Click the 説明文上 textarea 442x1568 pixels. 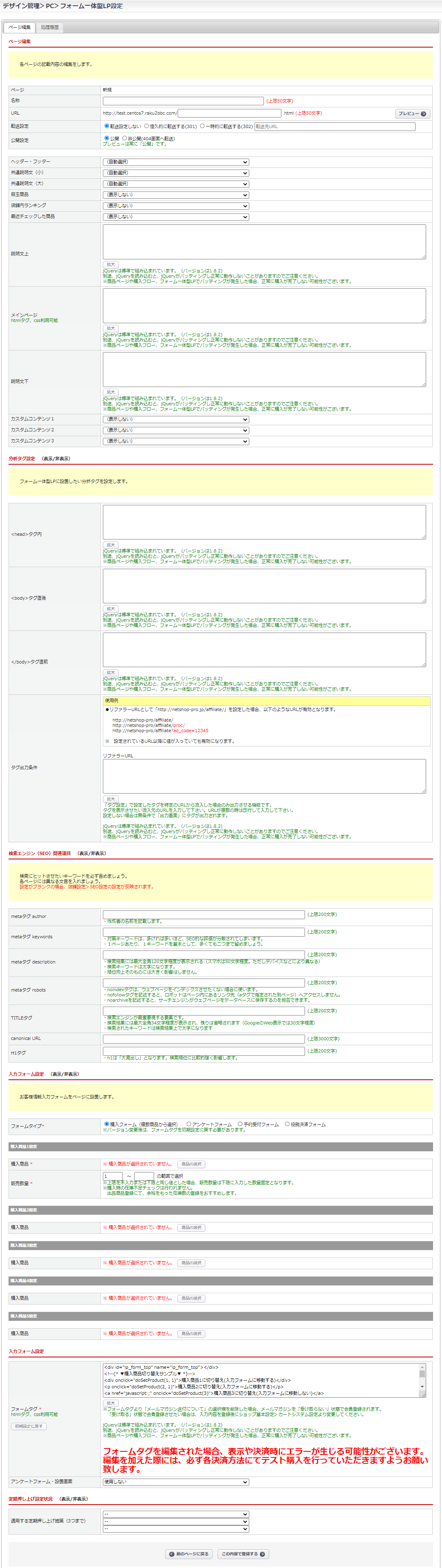264,241
